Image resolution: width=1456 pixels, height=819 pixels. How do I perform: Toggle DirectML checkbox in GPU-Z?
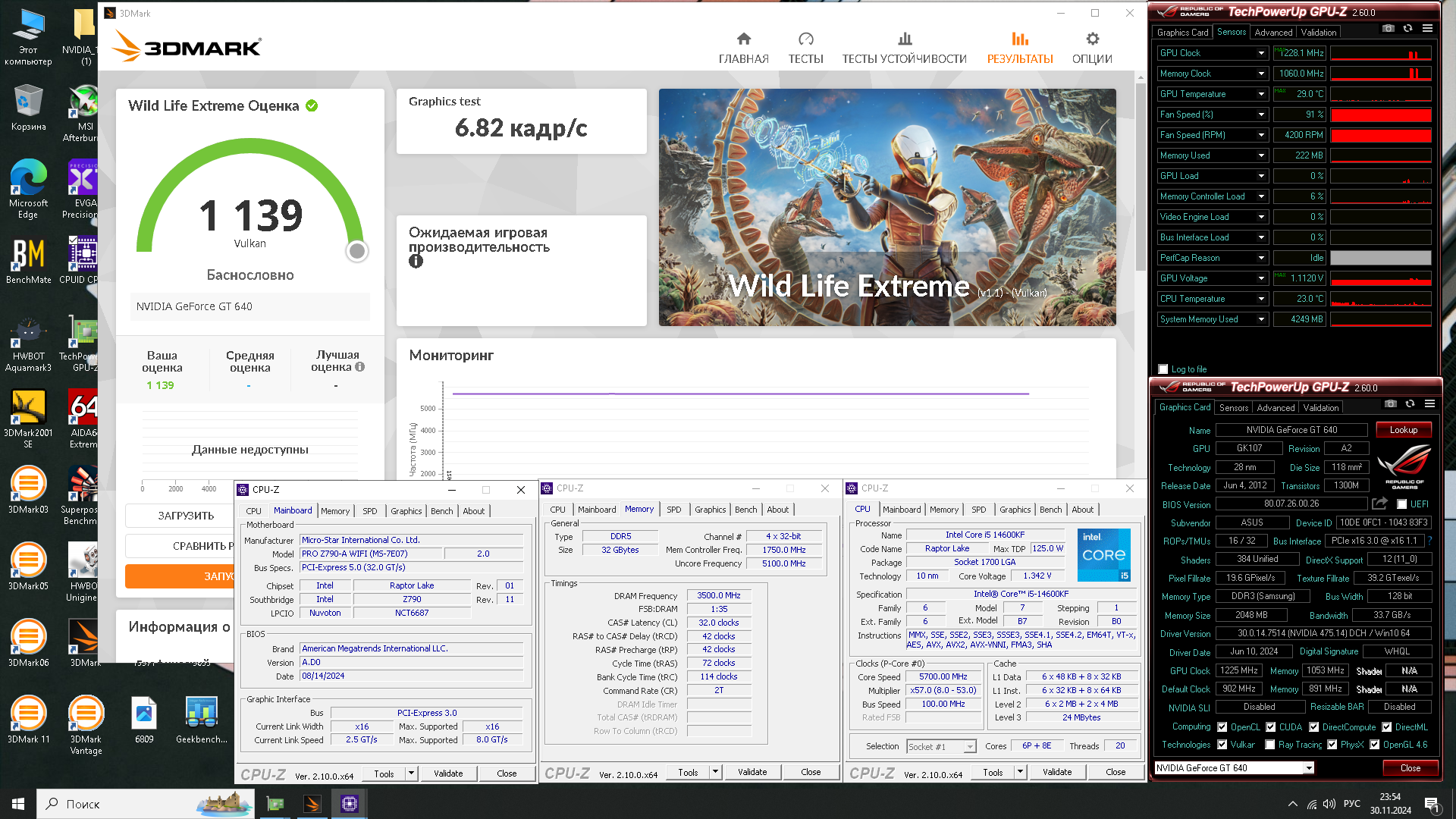(x=1386, y=727)
